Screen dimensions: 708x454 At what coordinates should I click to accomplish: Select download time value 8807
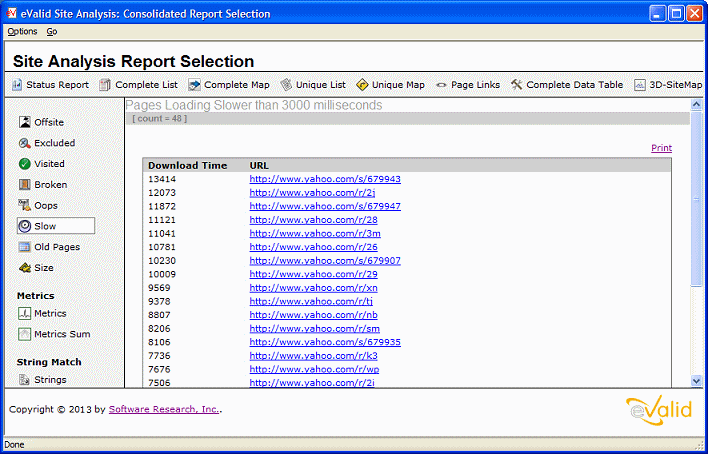pyautogui.click(x=159, y=315)
